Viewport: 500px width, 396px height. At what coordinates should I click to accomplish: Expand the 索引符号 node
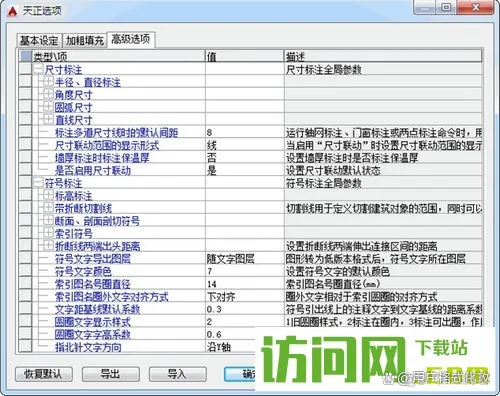(49, 233)
